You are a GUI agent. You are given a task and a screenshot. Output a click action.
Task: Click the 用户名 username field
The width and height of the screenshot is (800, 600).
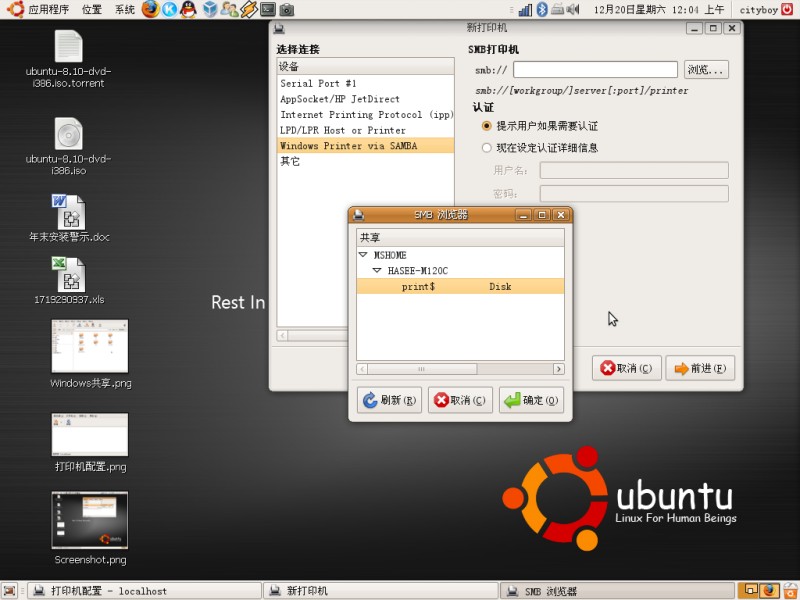pyautogui.click(x=634, y=170)
